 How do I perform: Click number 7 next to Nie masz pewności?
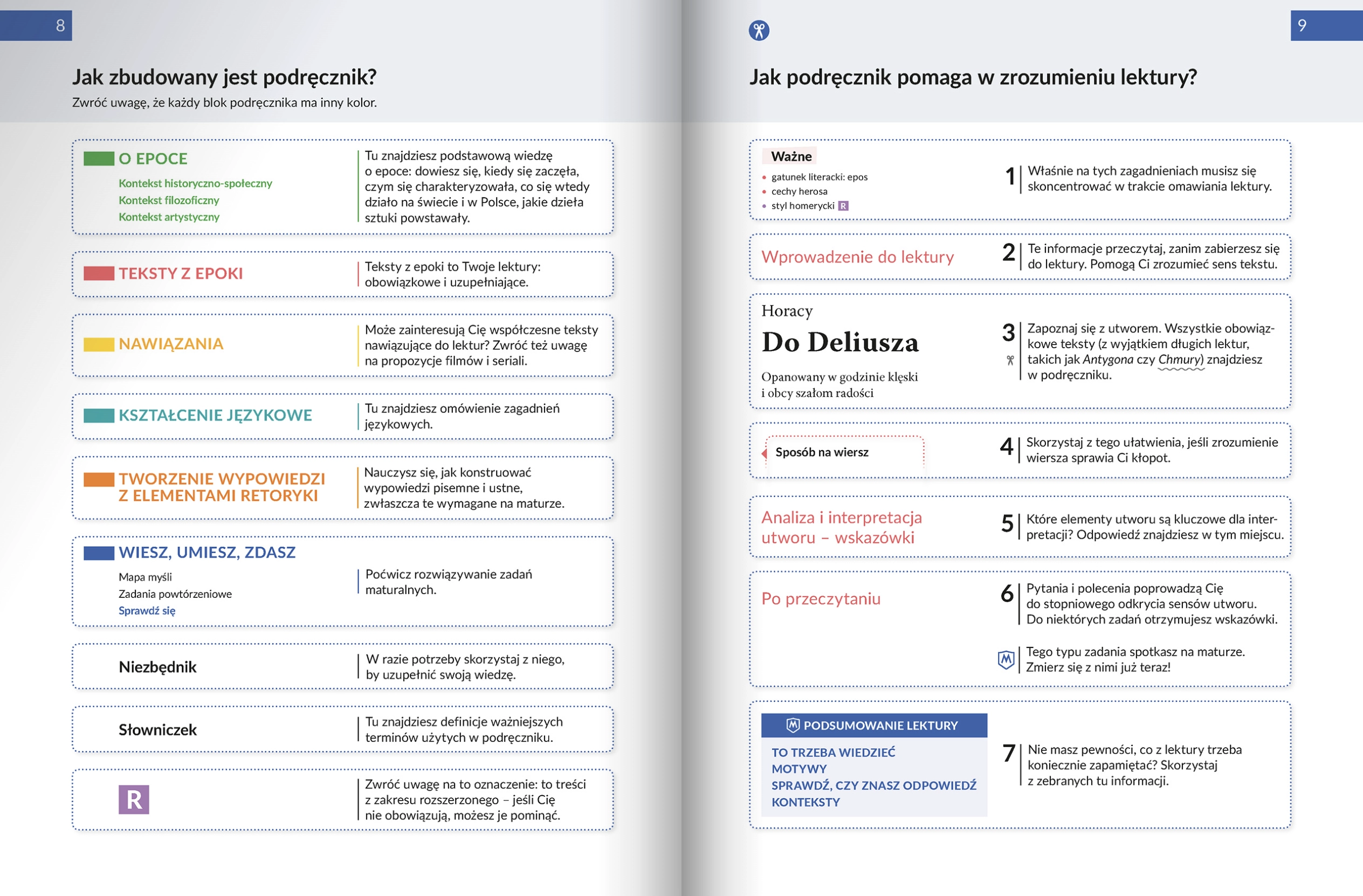[1009, 753]
